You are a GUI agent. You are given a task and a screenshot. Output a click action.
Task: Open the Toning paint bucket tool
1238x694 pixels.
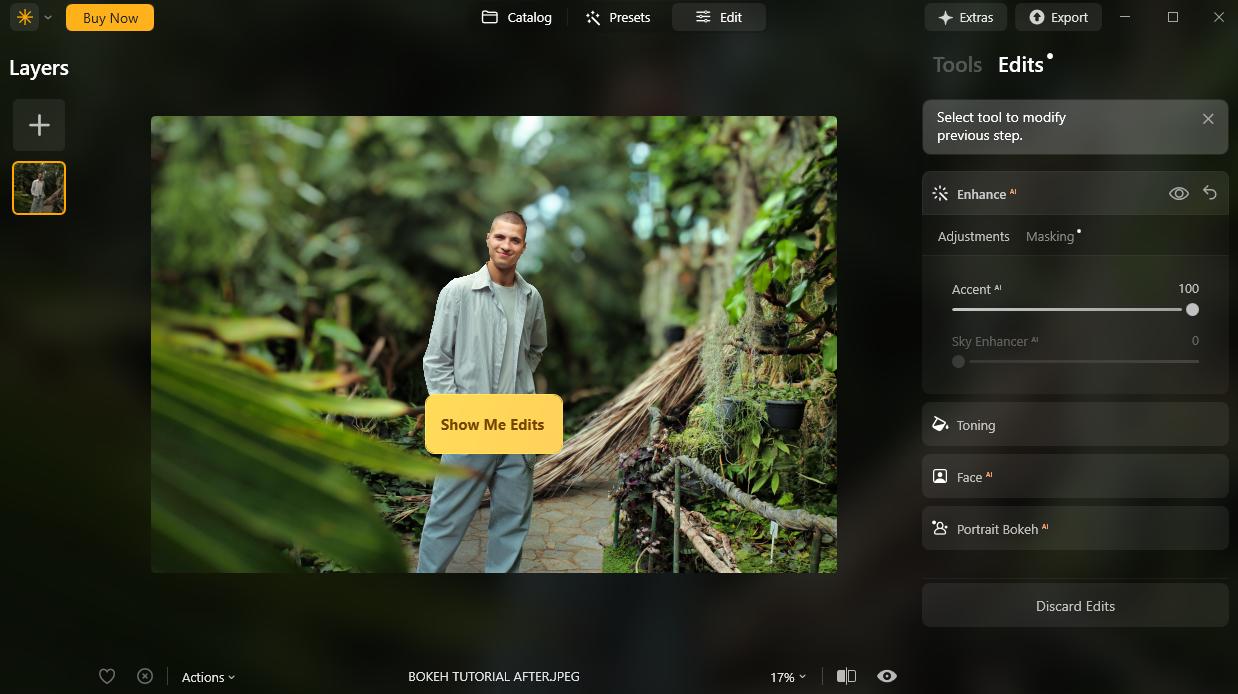[x=939, y=424]
